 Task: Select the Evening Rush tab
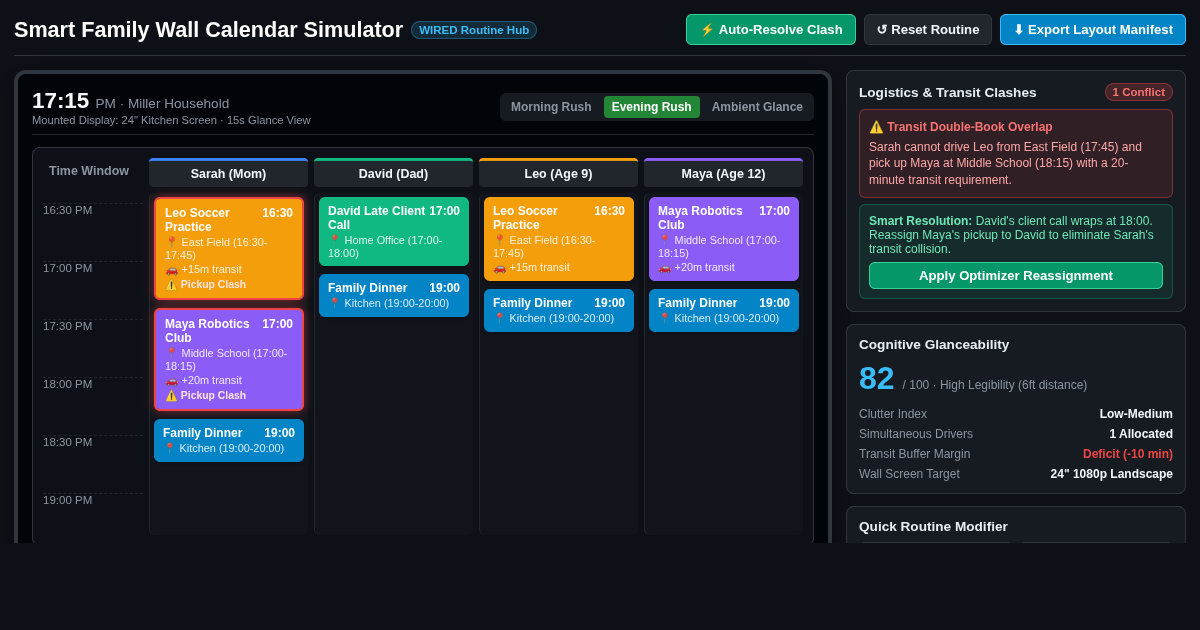pos(652,107)
